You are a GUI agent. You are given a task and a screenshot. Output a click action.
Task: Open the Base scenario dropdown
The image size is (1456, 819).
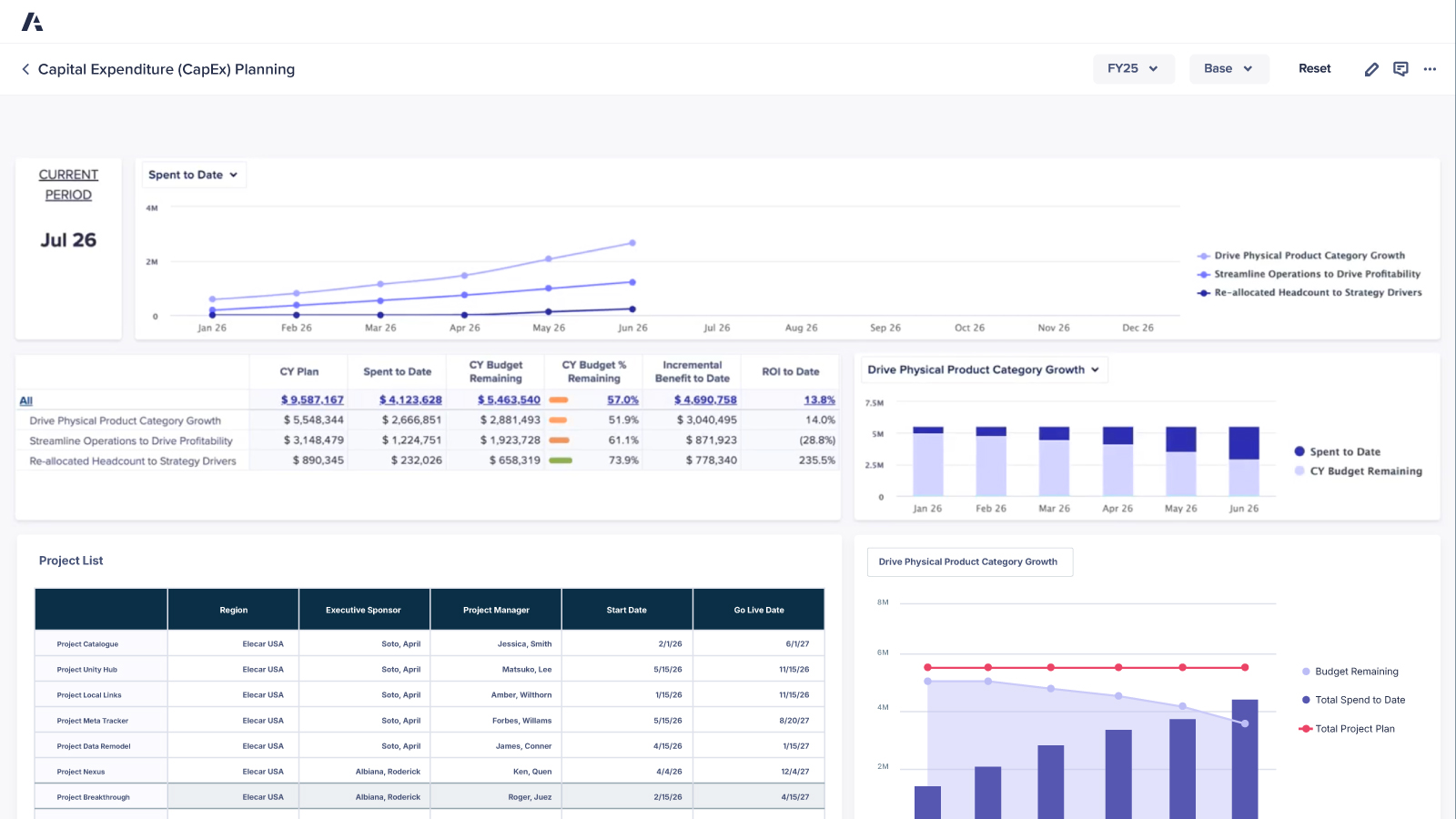pos(1228,68)
